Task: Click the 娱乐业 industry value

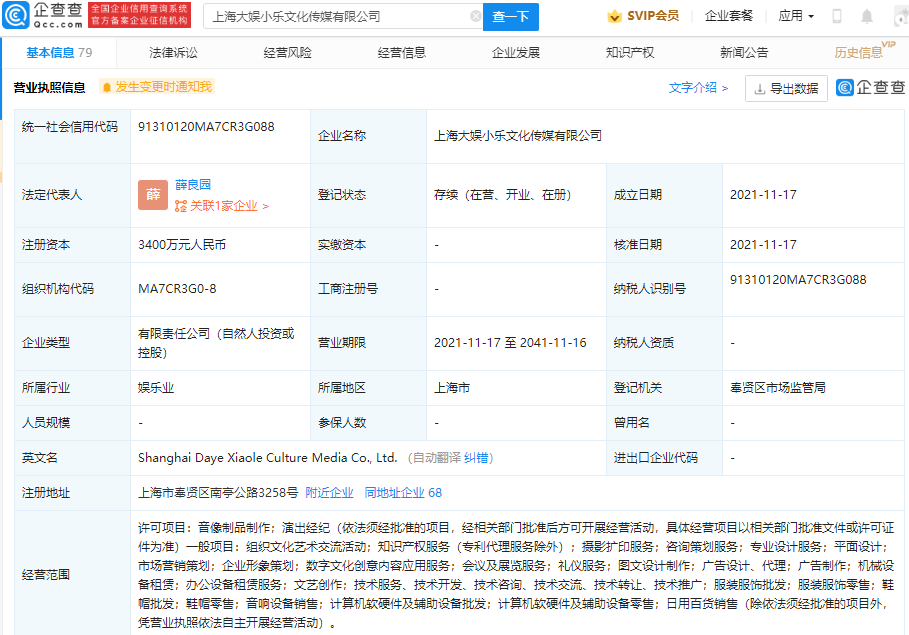Action: click(156, 388)
